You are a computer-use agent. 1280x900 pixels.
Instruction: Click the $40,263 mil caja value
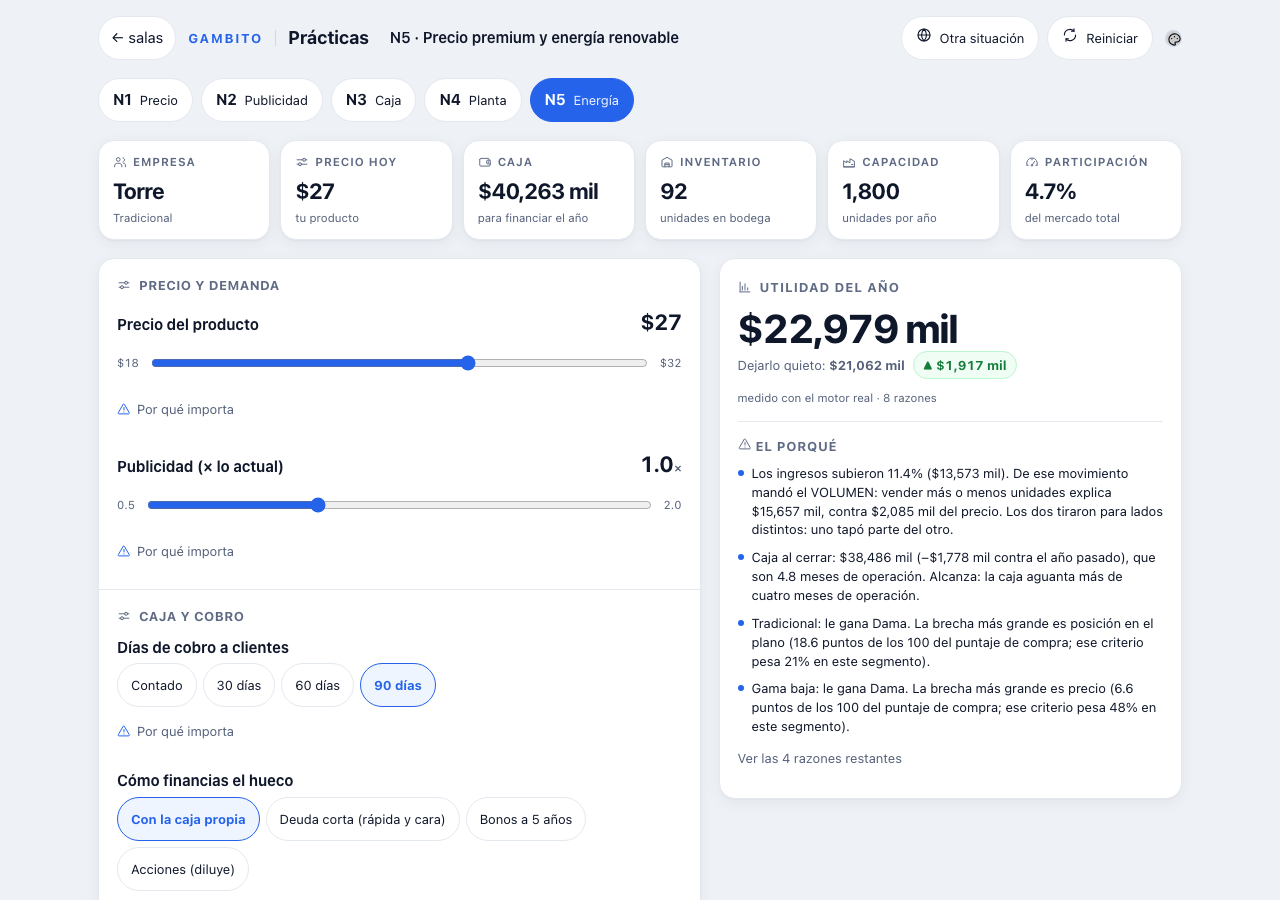coord(539,191)
